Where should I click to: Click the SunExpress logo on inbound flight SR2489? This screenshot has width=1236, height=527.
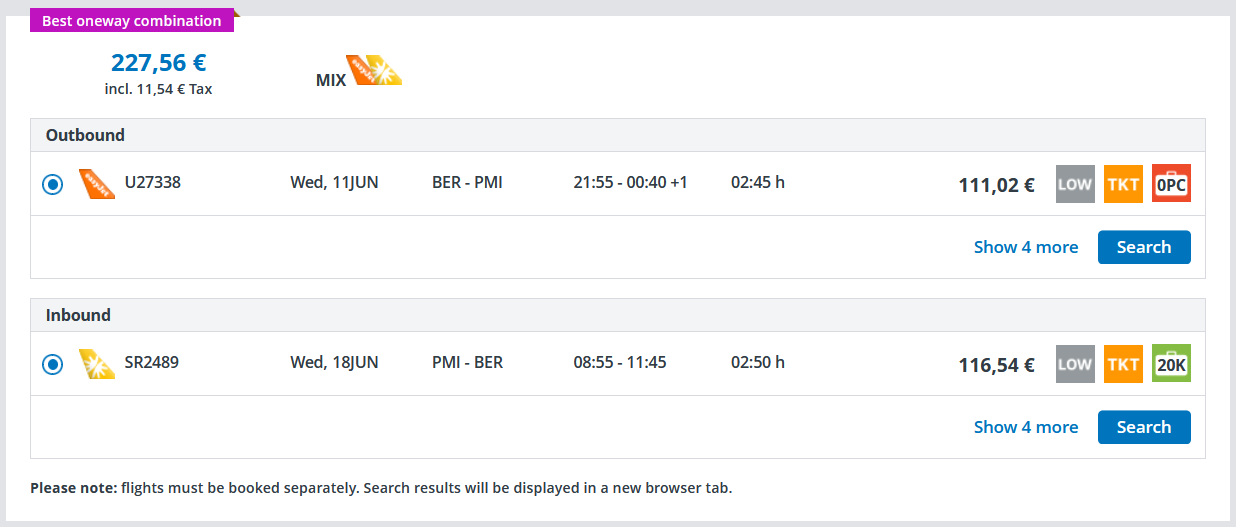tap(97, 364)
